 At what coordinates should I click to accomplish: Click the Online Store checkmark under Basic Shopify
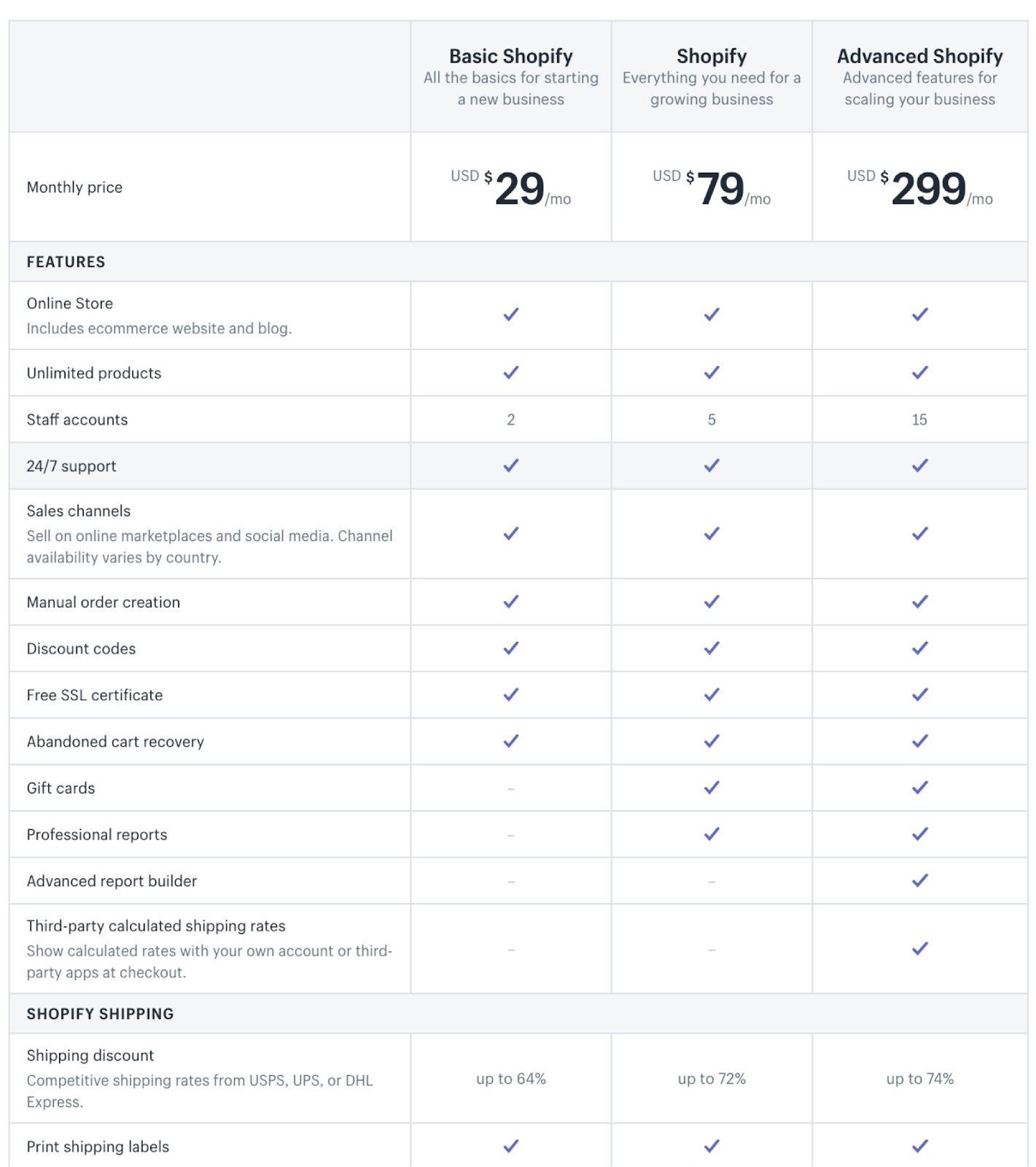(511, 314)
